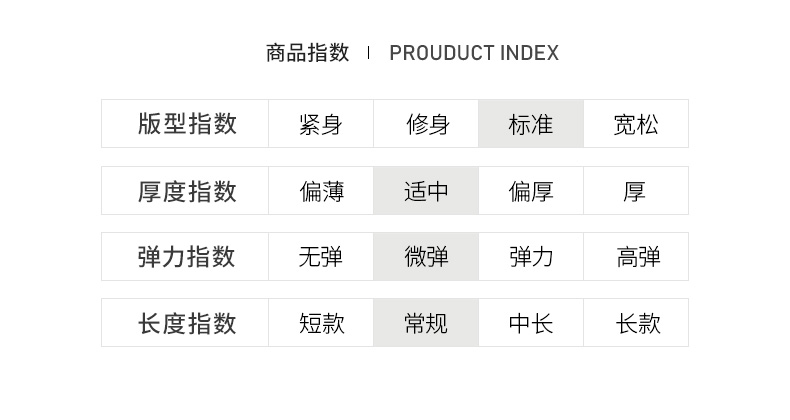Choose the 中长 length option
Viewport: 790px width, 420px height.
(x=531, y=323)
